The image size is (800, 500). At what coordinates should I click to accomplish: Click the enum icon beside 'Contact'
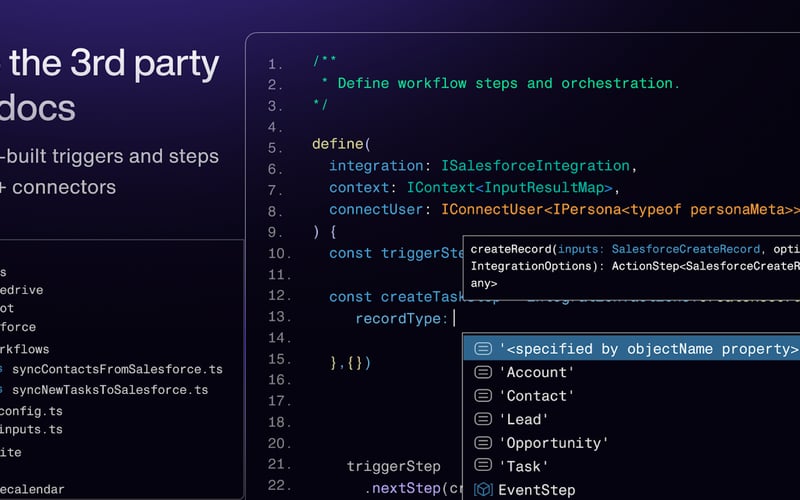[x=483, y=395]
